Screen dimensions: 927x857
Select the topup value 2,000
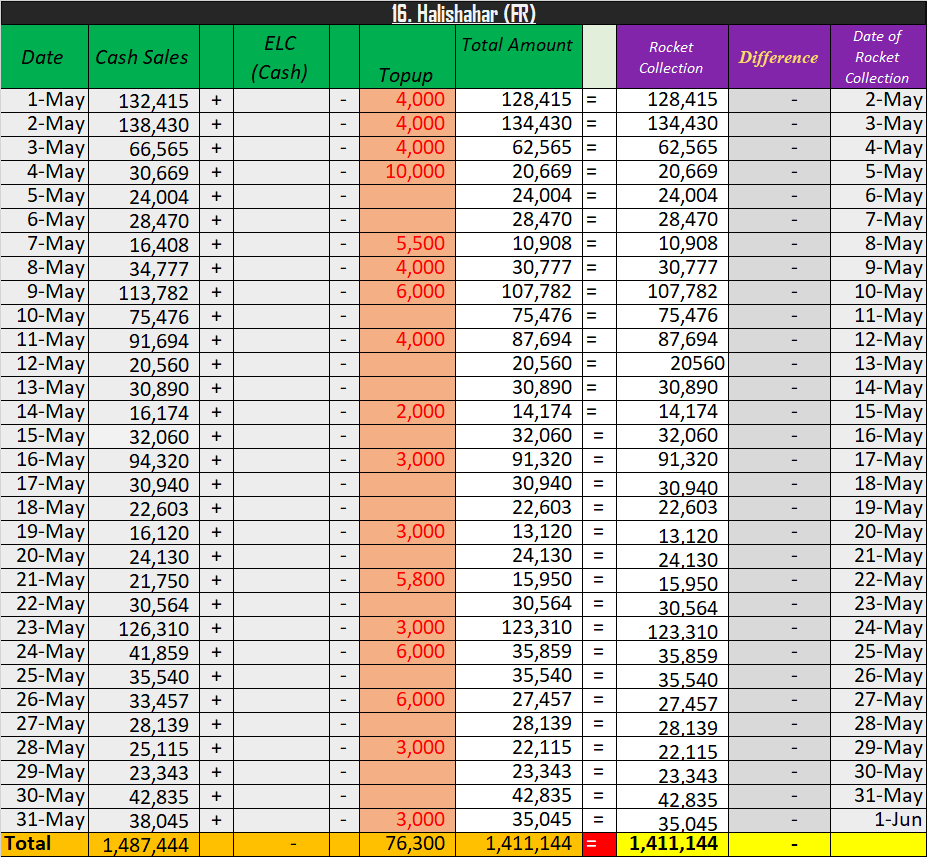[407, 413]
